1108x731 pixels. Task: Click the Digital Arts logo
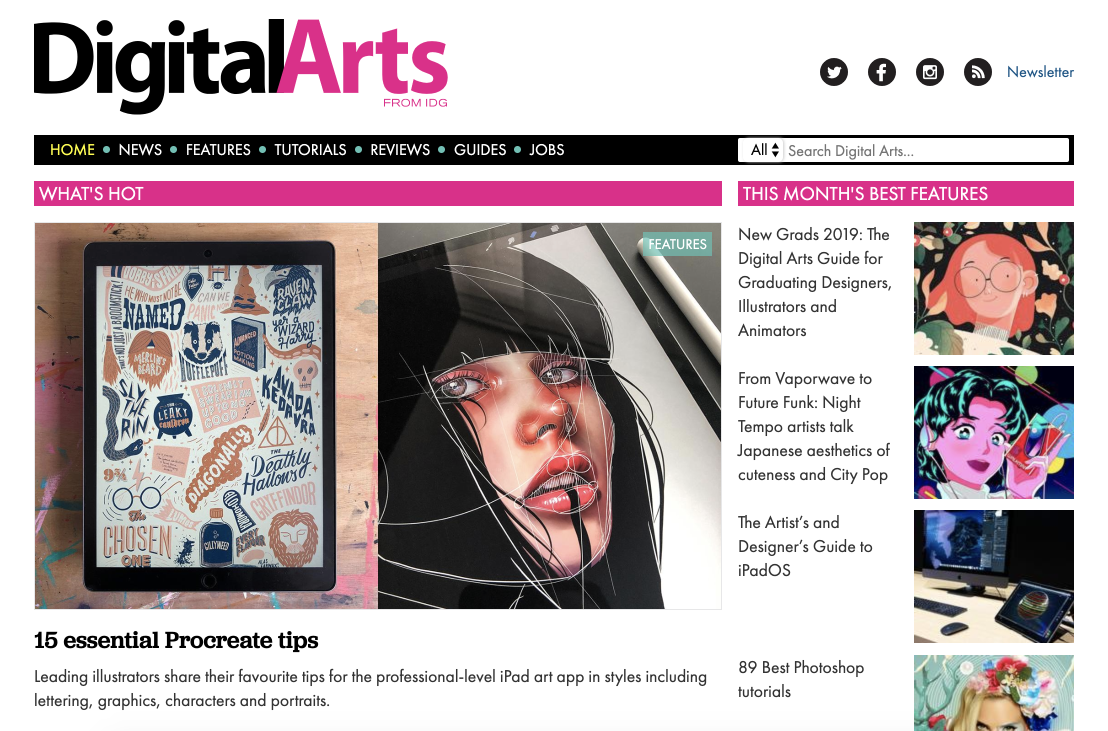(x=241, y=66)
